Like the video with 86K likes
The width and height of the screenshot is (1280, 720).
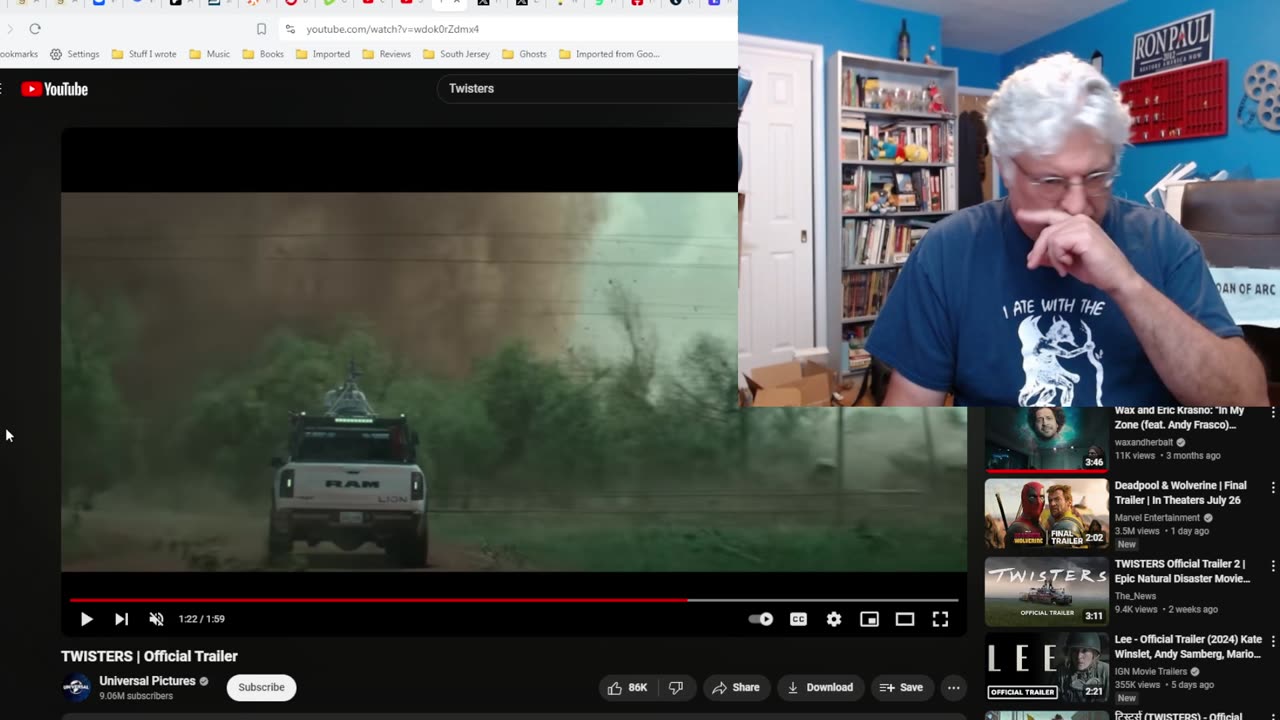(627, 687)
